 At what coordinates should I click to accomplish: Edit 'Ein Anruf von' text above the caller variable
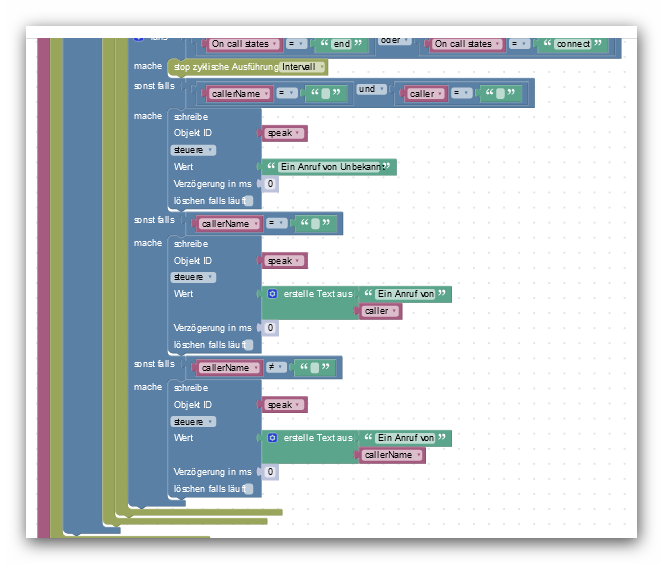[x=405, y=294]
